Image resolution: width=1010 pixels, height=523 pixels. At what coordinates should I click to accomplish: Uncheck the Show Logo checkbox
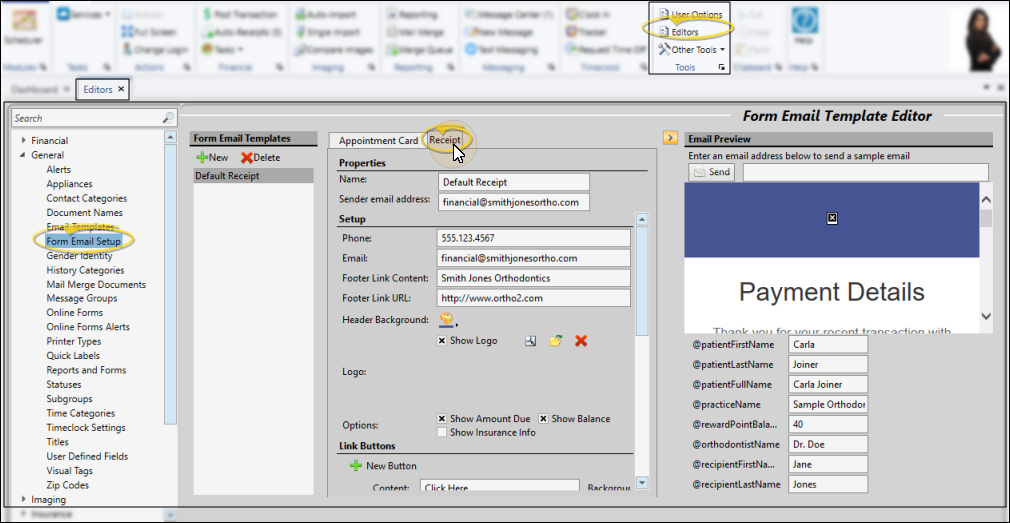click(442, 341)
